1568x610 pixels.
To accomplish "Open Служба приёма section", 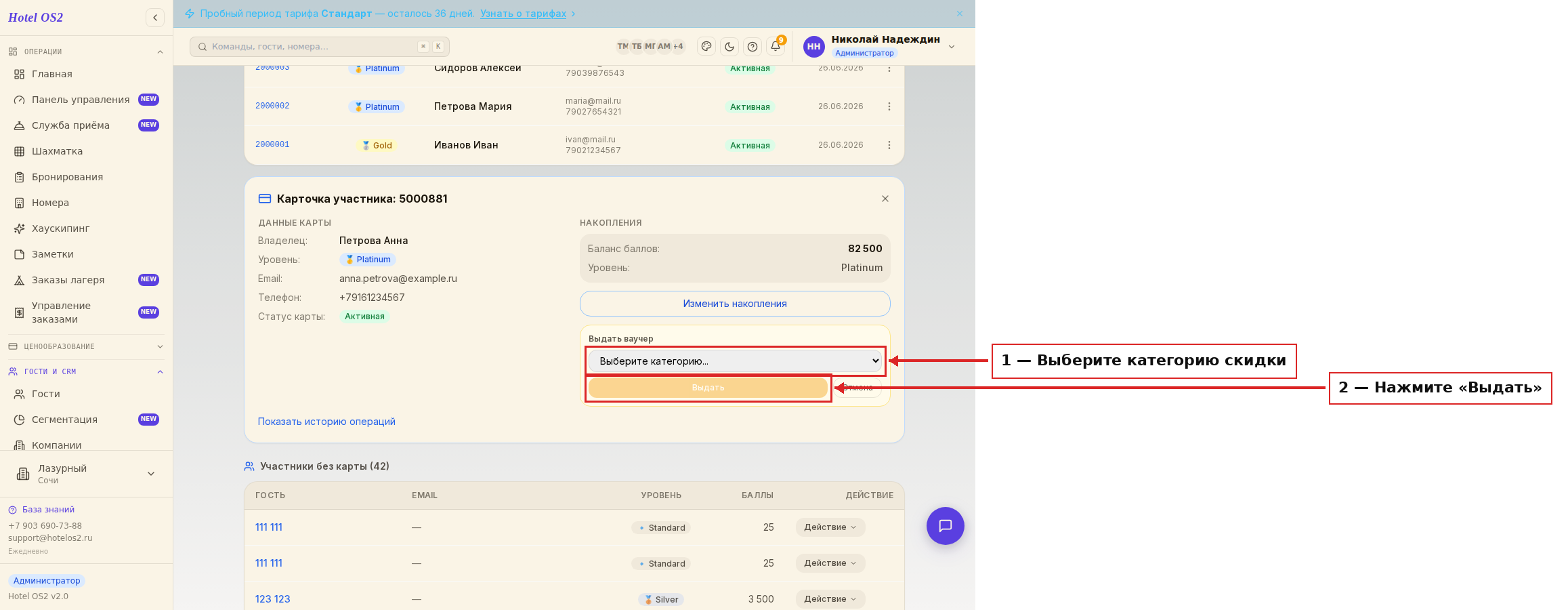I will (86, 125).
